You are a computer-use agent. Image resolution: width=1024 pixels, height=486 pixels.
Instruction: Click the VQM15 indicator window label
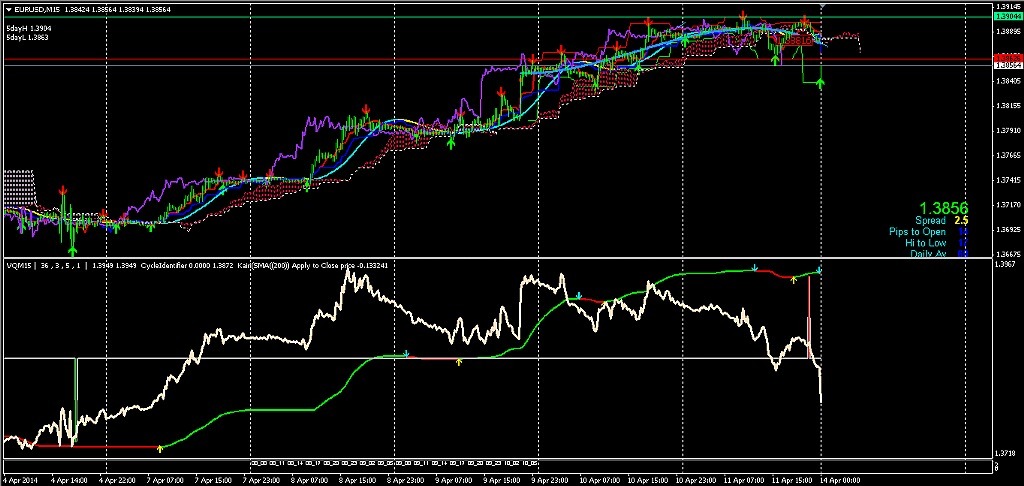click(20, 265)
